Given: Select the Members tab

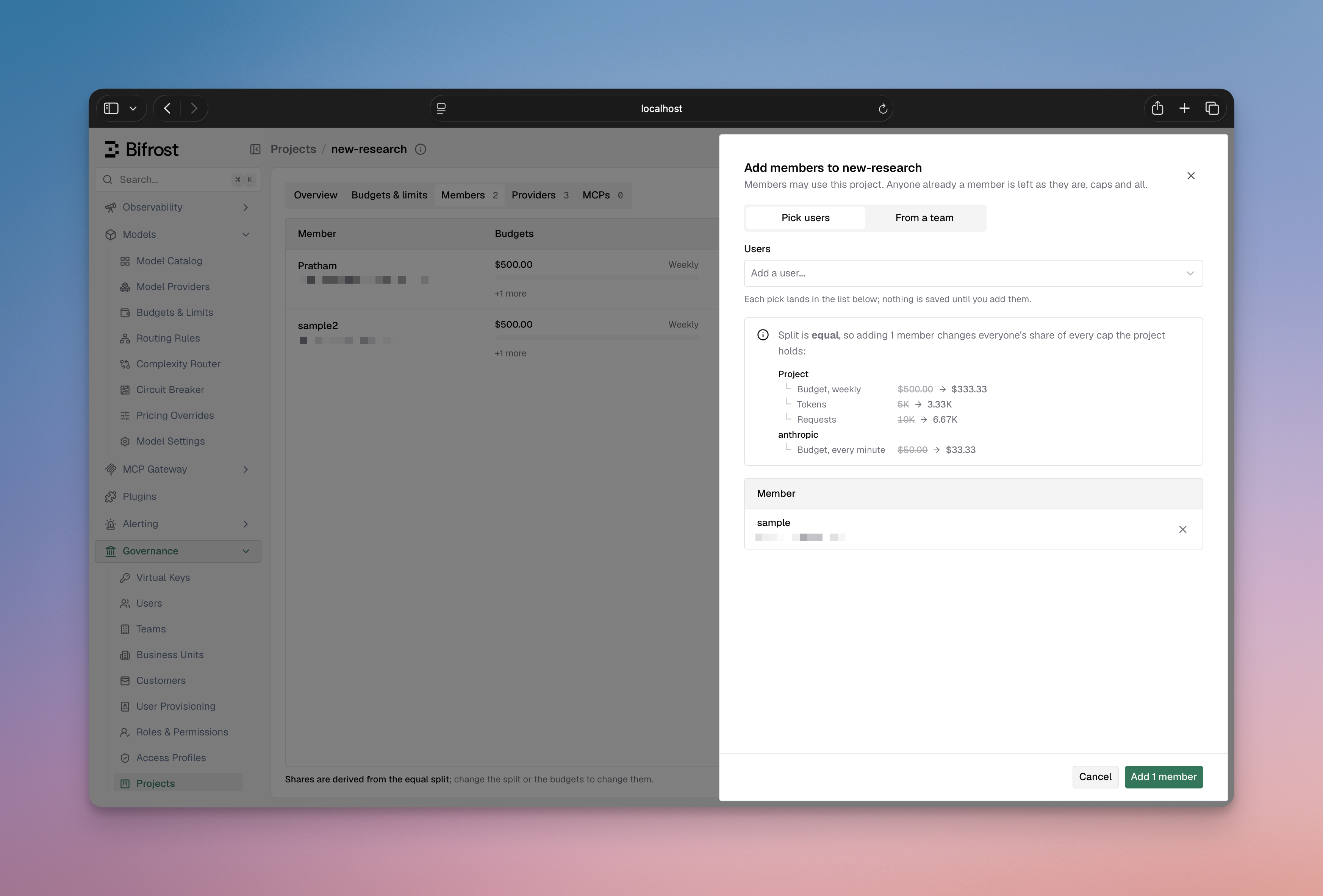Looking at the screenshot, I should [x=470, y=195].
